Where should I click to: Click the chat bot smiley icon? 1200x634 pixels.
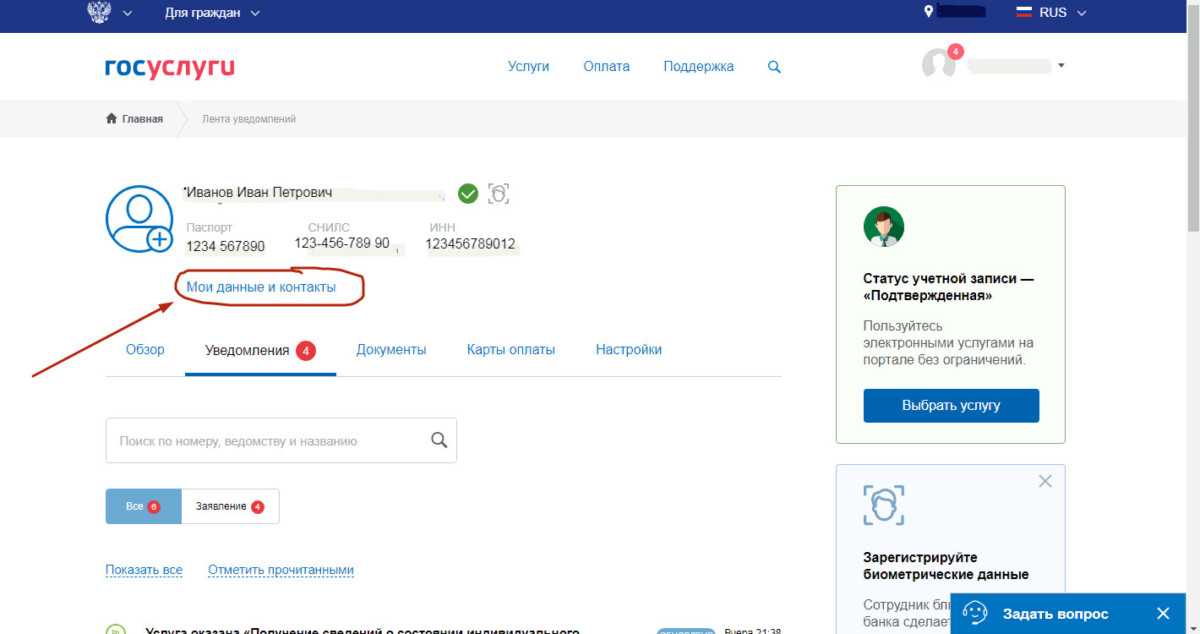[x=975, y=613]
